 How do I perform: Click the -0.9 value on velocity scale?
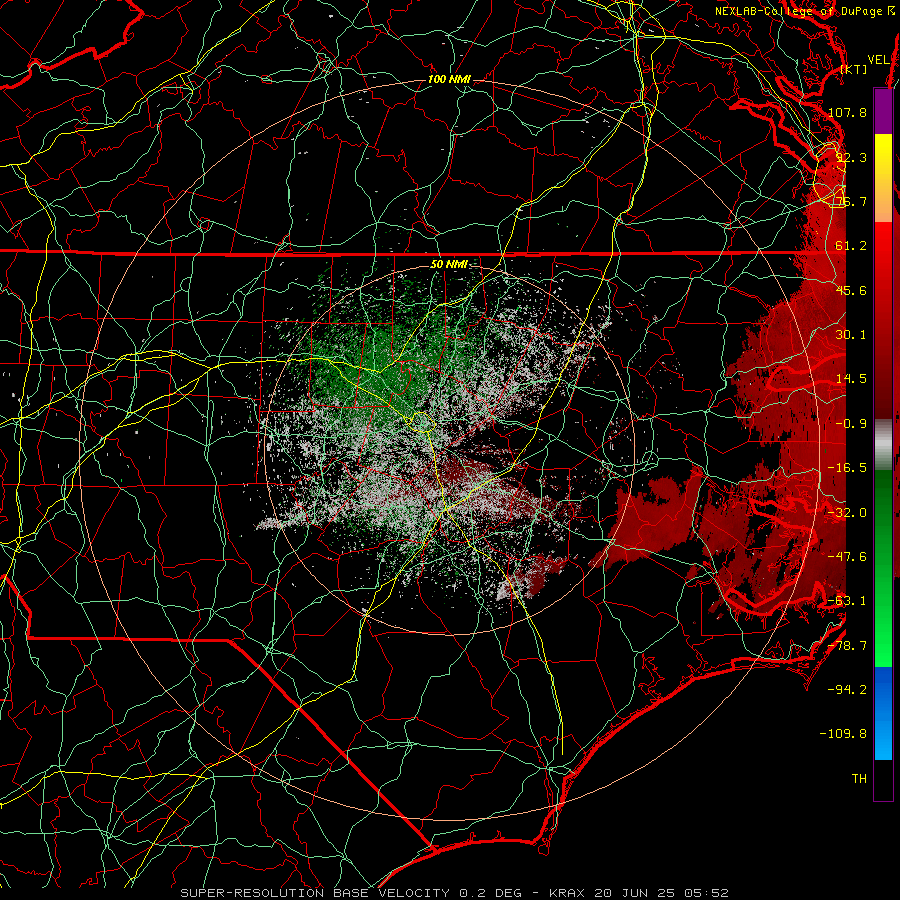(851, 424)
